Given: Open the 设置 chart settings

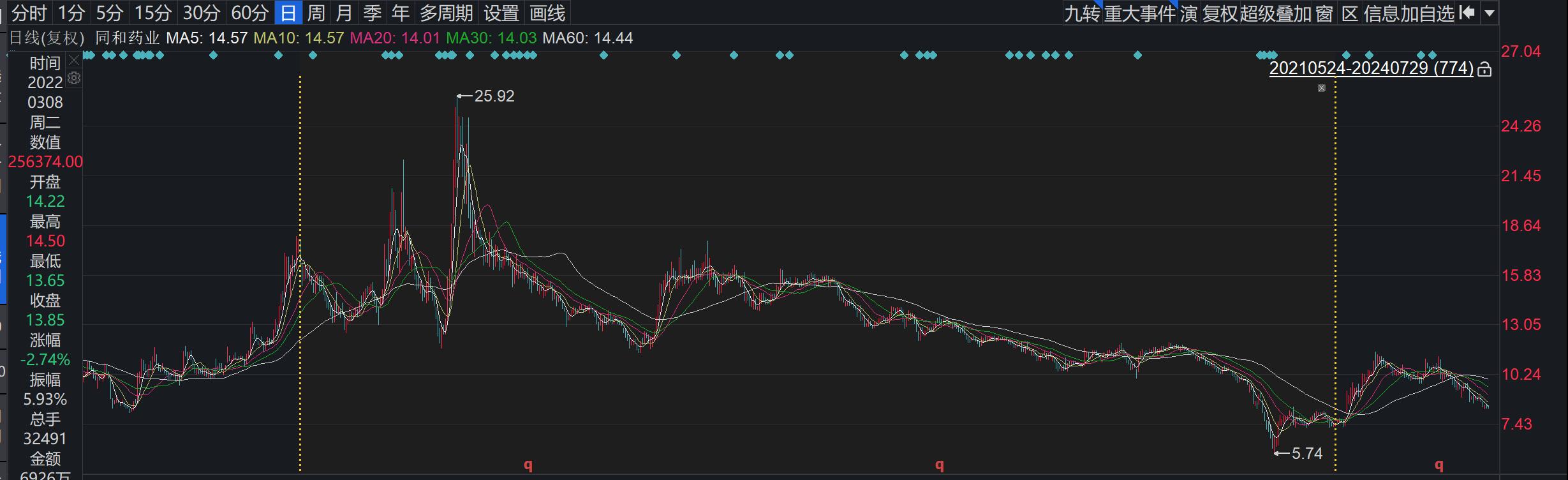Looking at the screenshot, I should tap(501, 13).
